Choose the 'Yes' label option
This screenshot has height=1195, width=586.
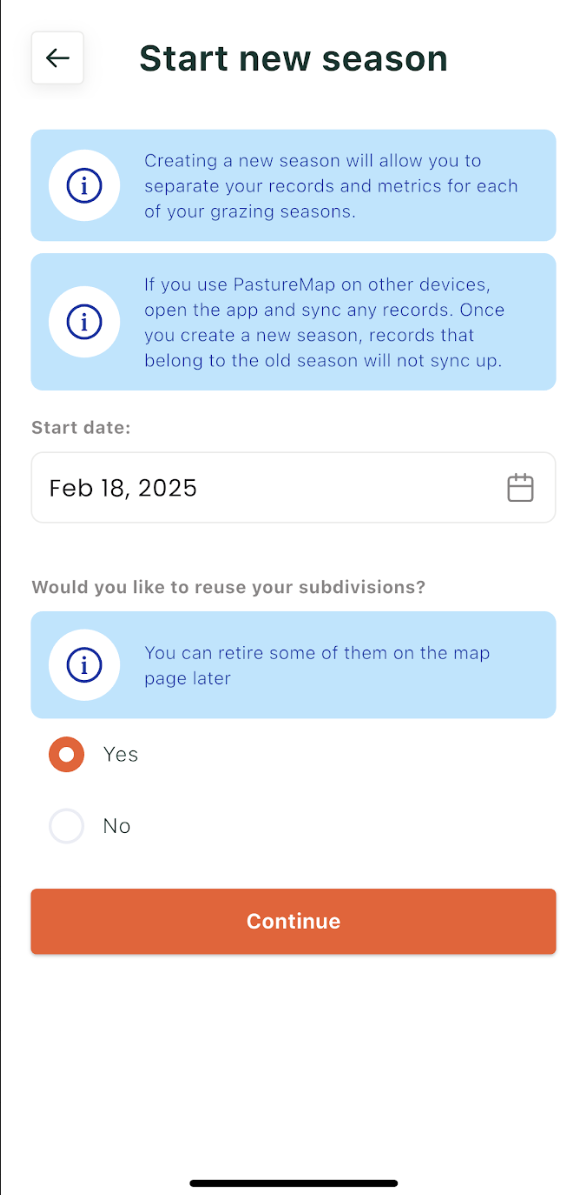(x=120, y=754)
